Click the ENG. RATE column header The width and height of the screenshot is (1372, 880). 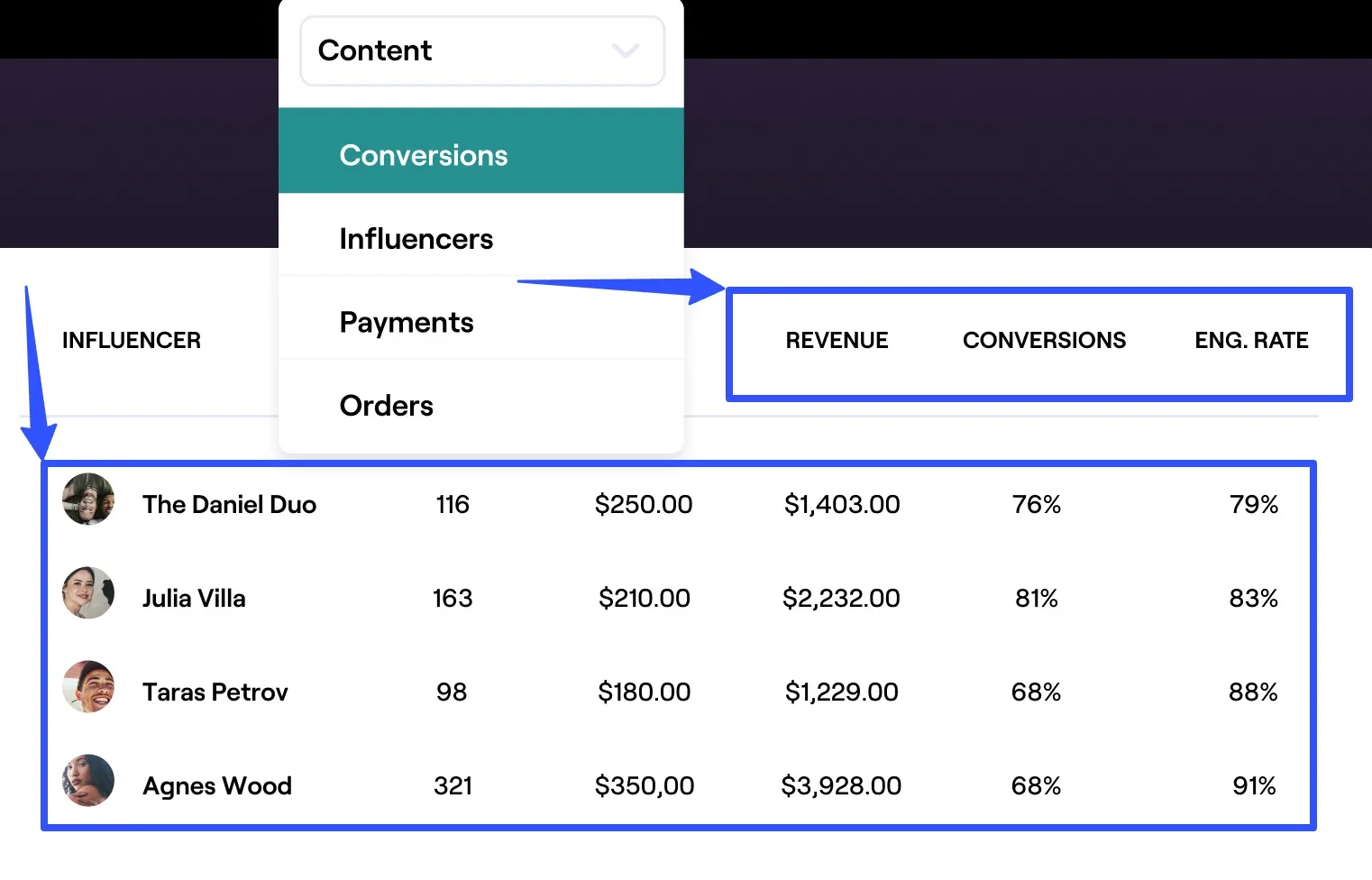pyautogui.click(x=1251, y=340)
